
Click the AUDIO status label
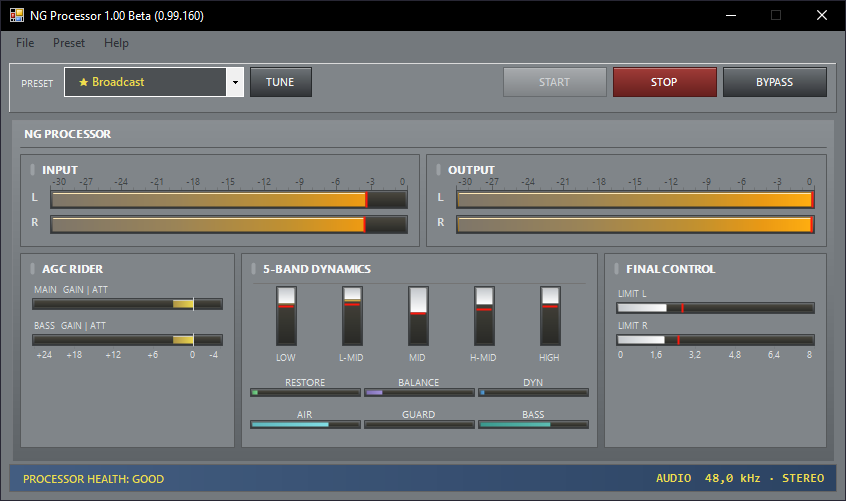click(673, 478)
